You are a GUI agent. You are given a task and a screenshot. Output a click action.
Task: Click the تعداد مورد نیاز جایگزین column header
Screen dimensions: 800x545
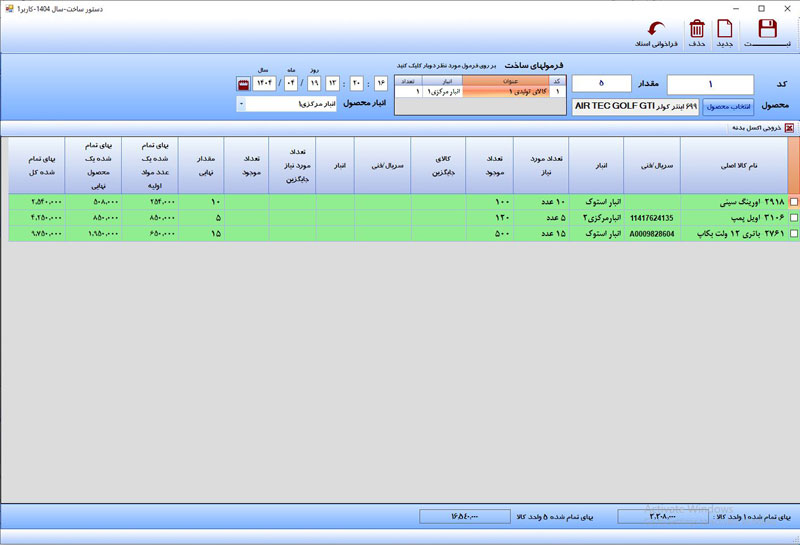pyautogui.click(x=292, y=165)
